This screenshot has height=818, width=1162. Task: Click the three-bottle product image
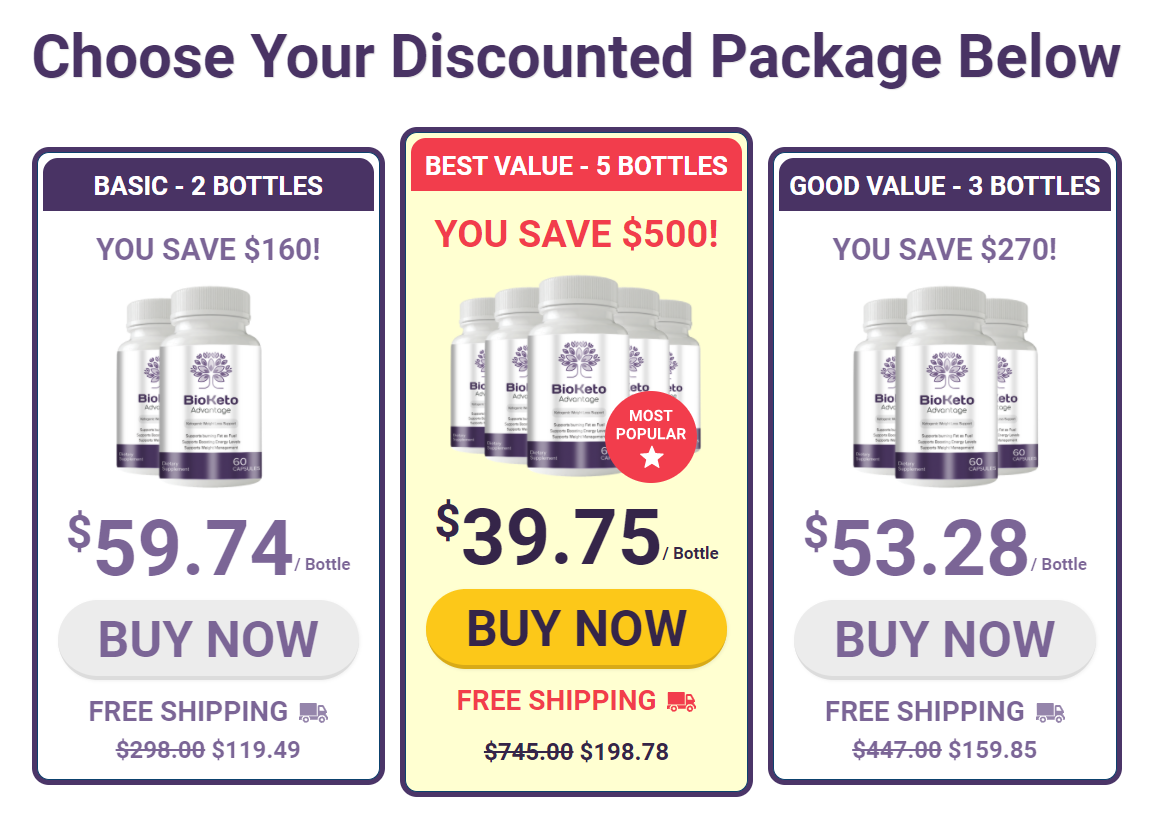tap(946, 387)
